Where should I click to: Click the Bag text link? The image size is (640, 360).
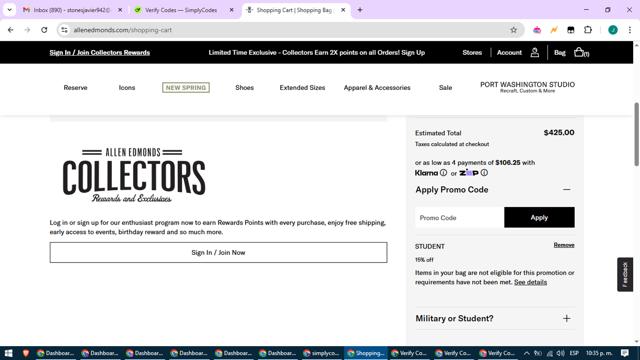[560, 52]
